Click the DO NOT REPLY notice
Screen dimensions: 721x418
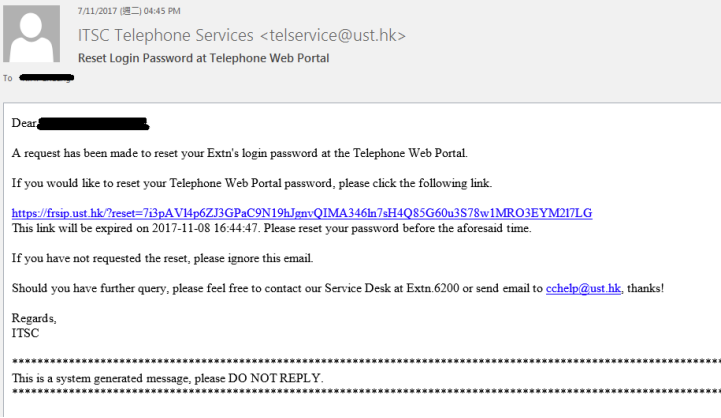(275, 378)
